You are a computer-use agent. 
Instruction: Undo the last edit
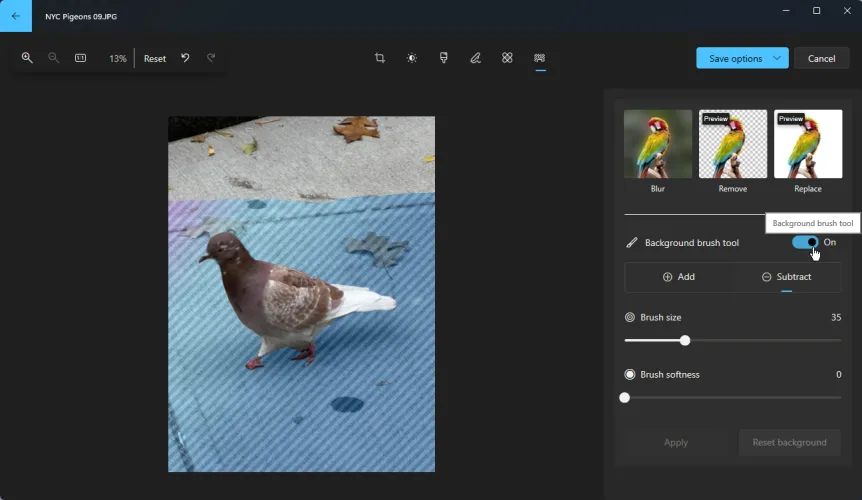tap(185, 58)
